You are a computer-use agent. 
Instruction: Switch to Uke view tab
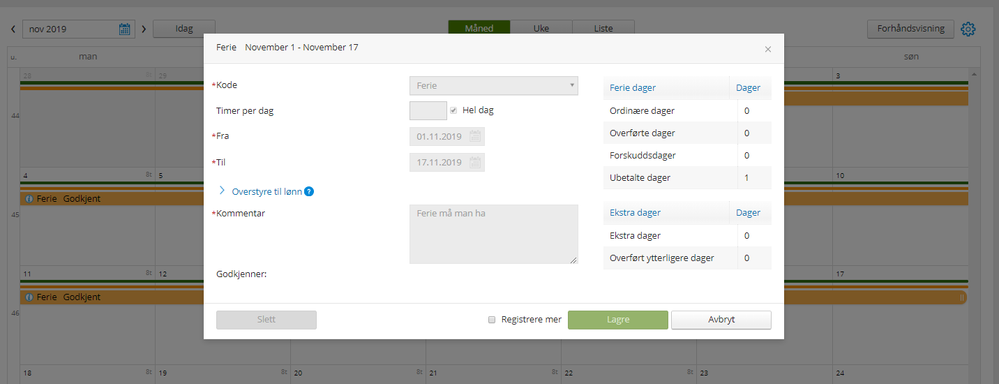(542, 29)
